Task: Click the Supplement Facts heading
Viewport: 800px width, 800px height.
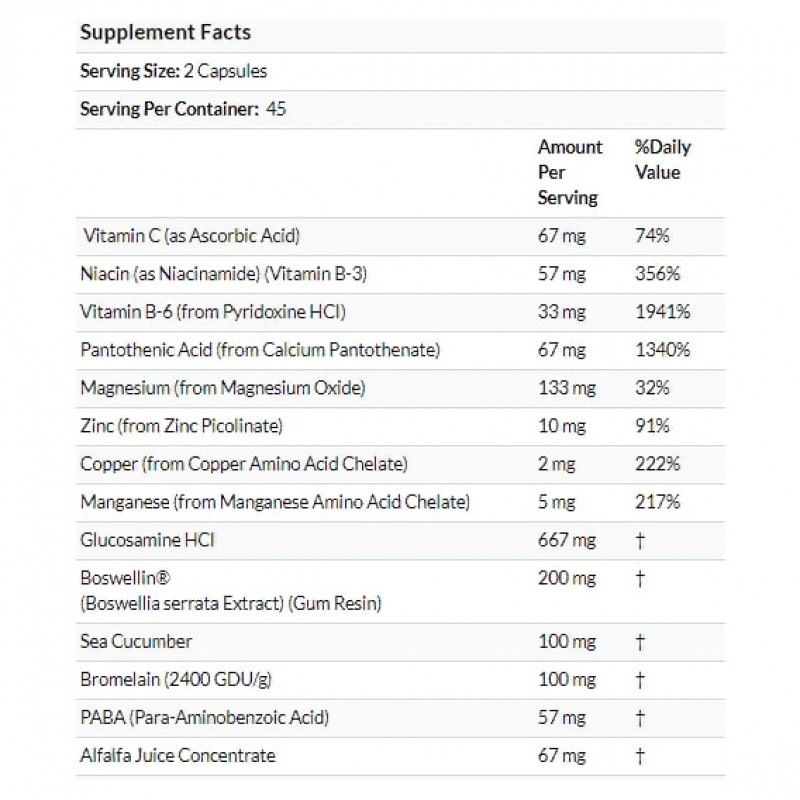Action: tap(165, 32)
